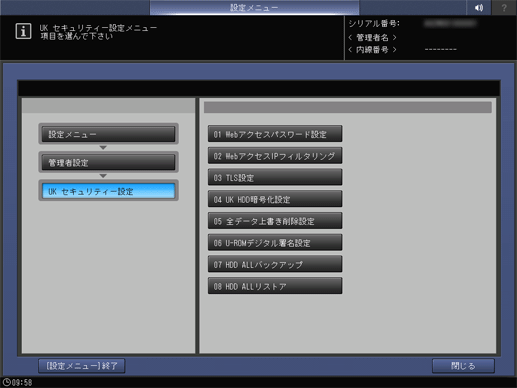The width and height of the screenshot is (517, 388).
Task: Open 07 HDD ALLバックアップ
Action: 275,264
